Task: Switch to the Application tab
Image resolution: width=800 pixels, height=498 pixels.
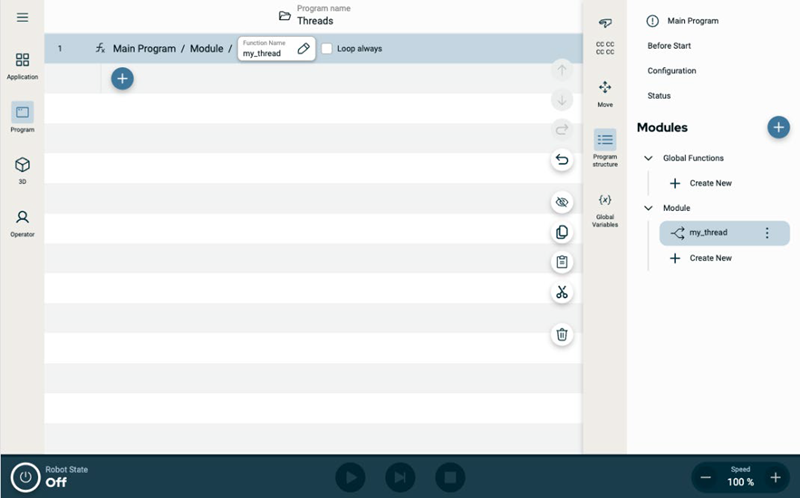Action: tap(22, 65)
